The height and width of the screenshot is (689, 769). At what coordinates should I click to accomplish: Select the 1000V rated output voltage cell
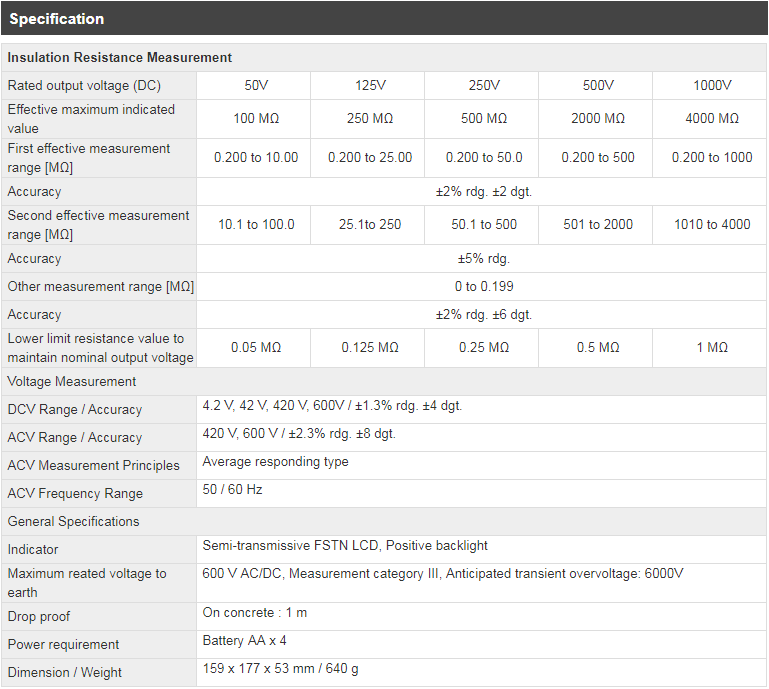click(x=711, y=86)
